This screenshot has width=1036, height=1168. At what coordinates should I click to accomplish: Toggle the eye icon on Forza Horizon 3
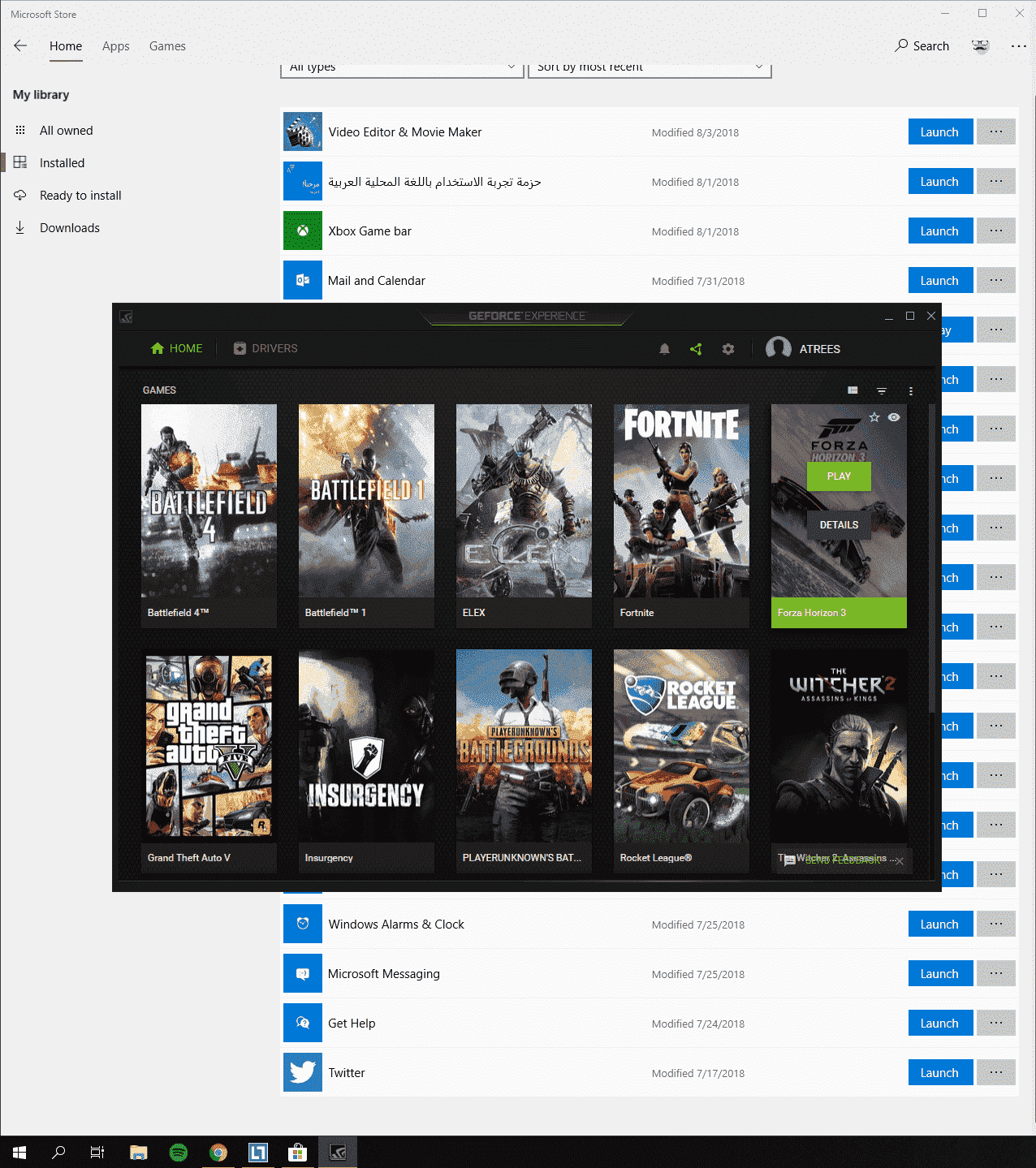tap(894, 417)
